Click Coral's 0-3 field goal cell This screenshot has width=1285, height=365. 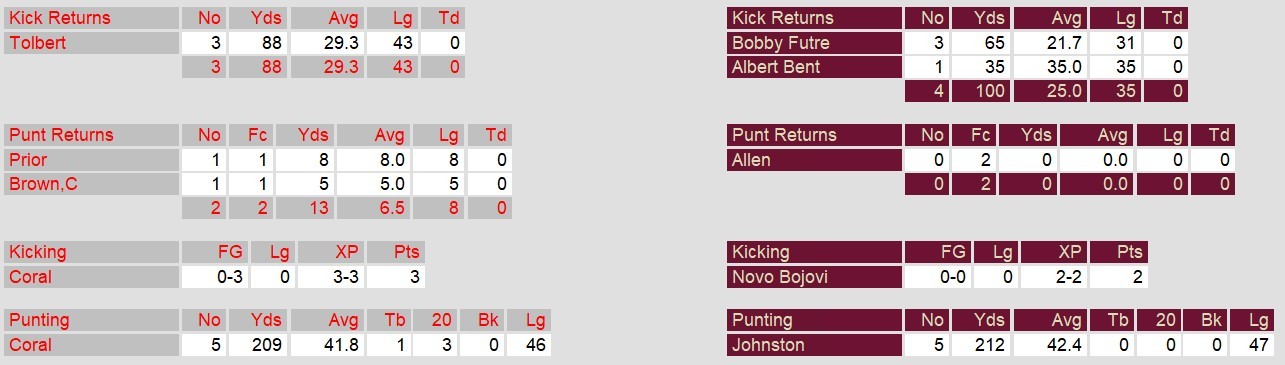pos(214,277)
